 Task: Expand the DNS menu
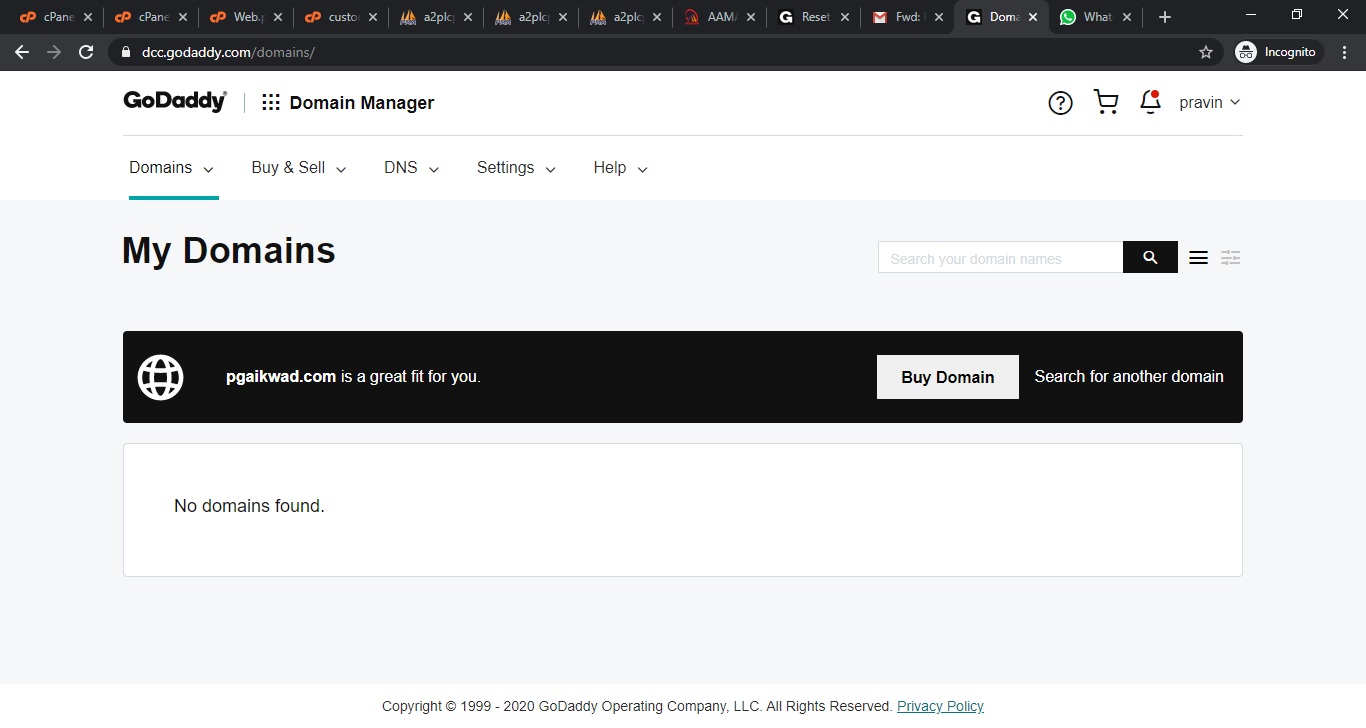pos(411,168)
